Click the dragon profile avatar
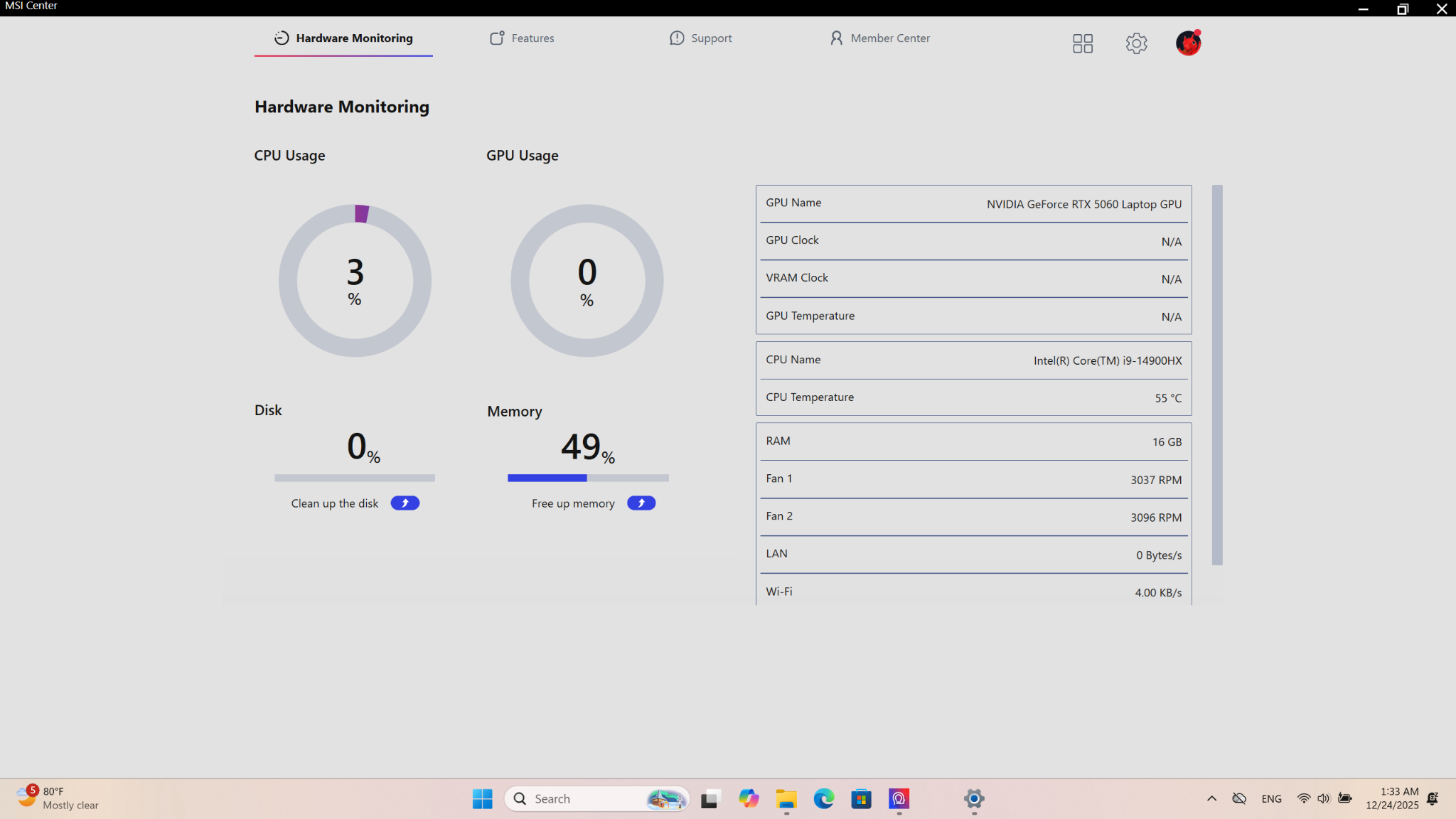Viewport: 1456px width, 819px height. tap(1188, 43)
